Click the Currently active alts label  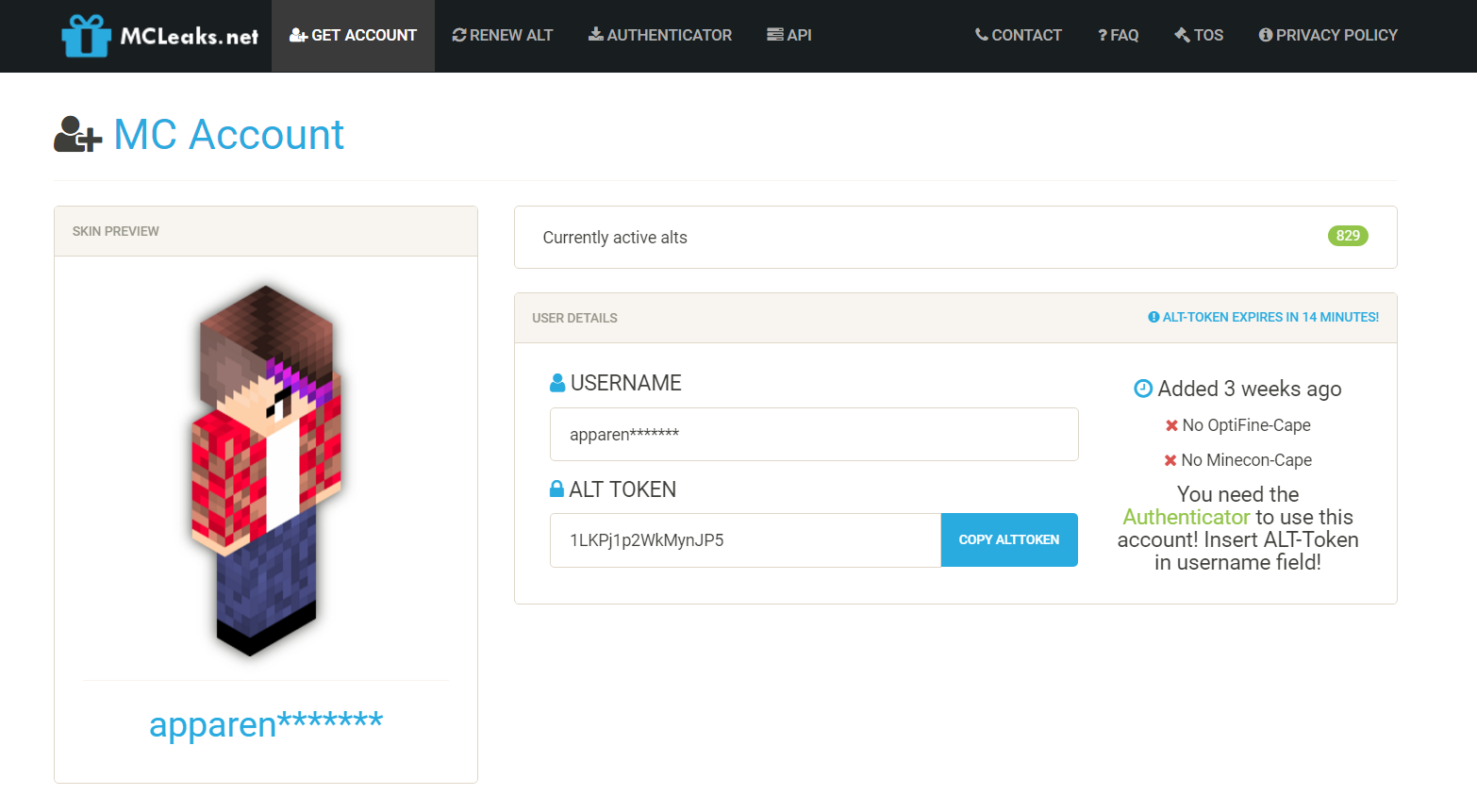(615, 238)
